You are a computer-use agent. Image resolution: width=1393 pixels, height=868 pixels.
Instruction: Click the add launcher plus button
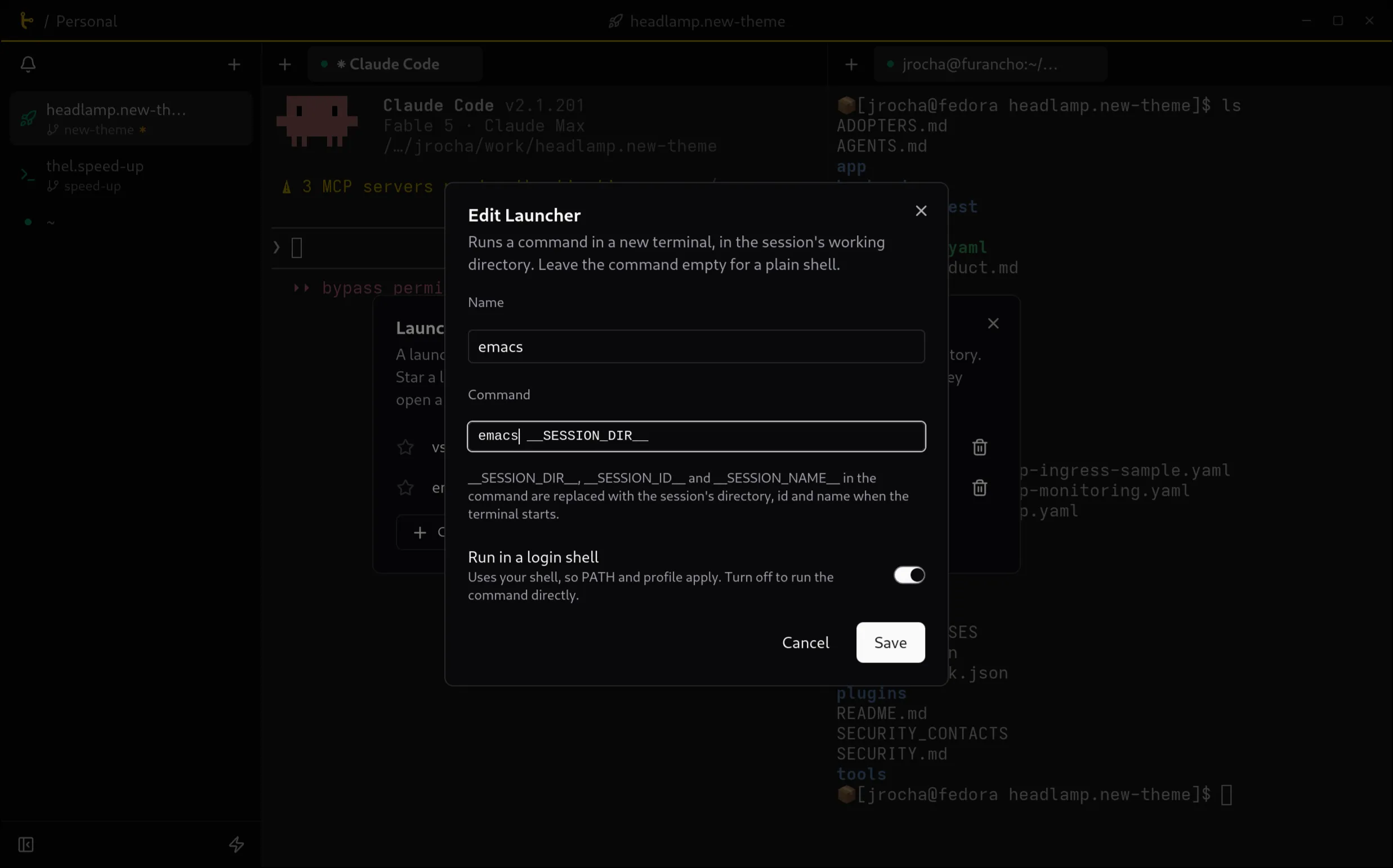coord(421,533)
